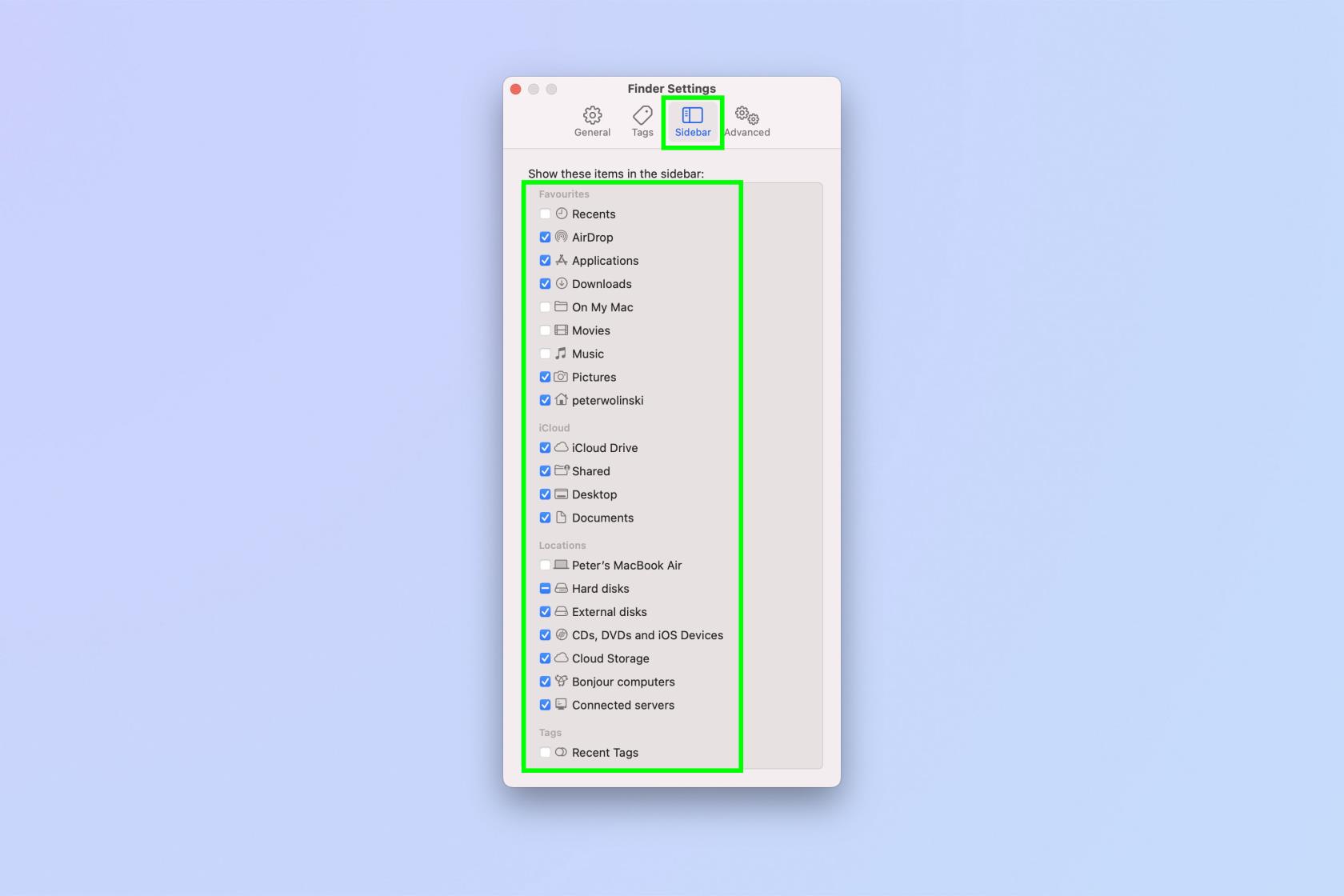Click the Cloud Storage cloud icon
This screenshot has width=1344, height=896.
[562, 658]
